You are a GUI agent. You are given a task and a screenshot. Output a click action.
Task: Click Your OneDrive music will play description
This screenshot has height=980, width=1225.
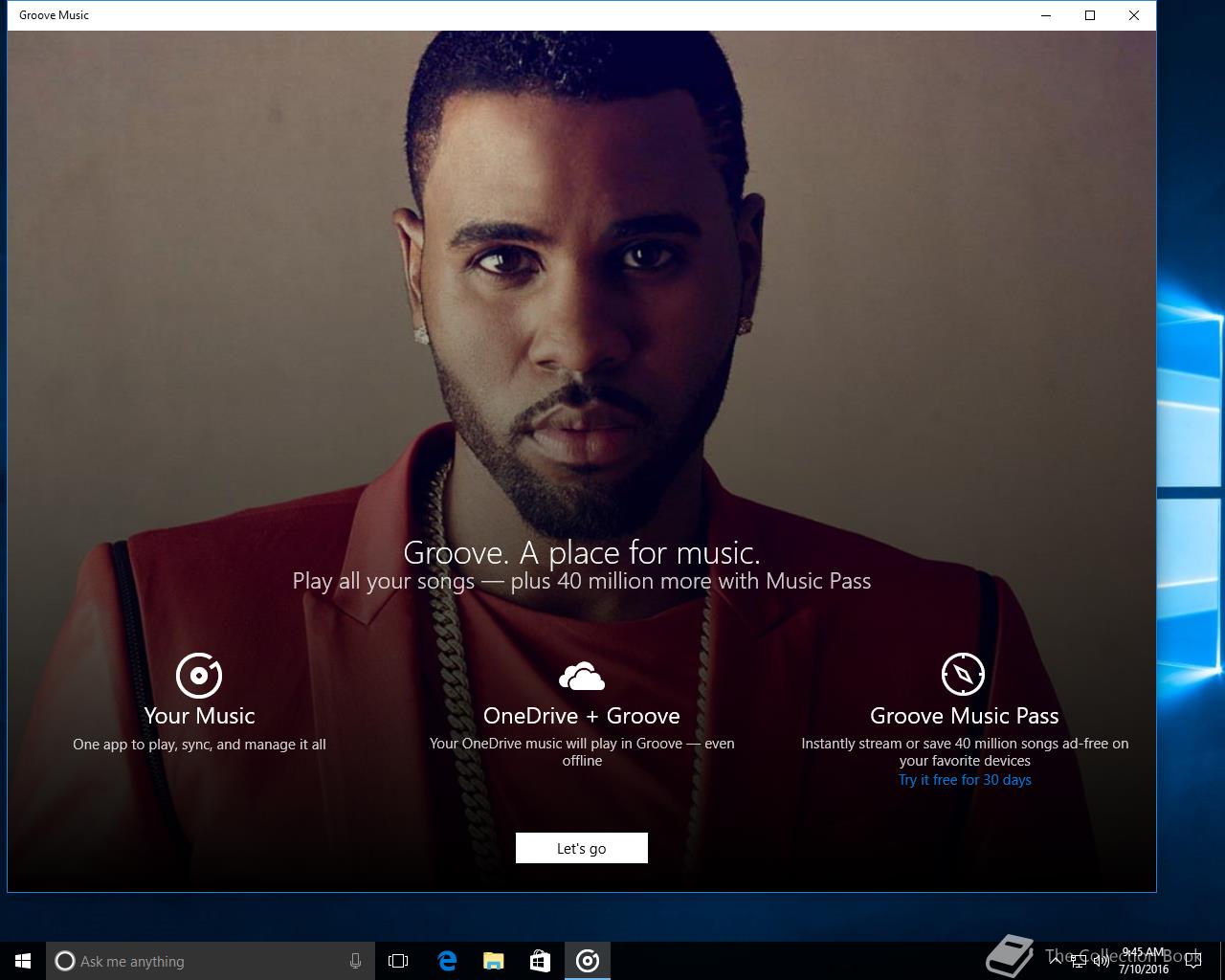tap(582, 752)
